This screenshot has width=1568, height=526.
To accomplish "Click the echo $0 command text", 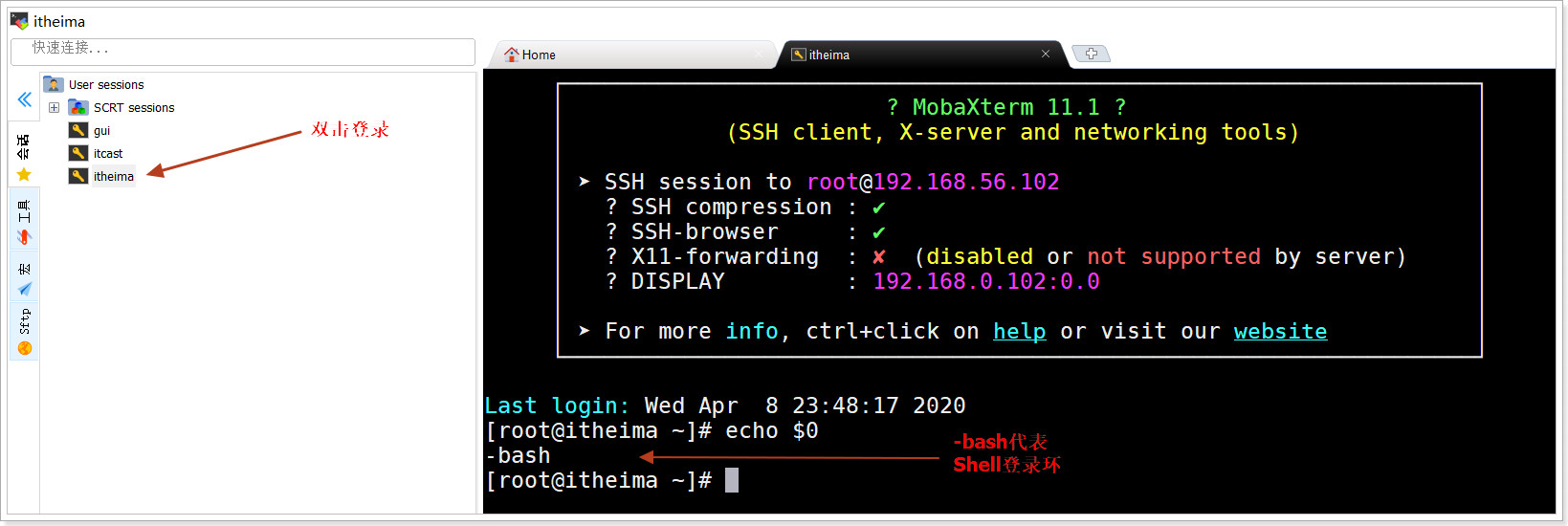I will tap(772, 430).
